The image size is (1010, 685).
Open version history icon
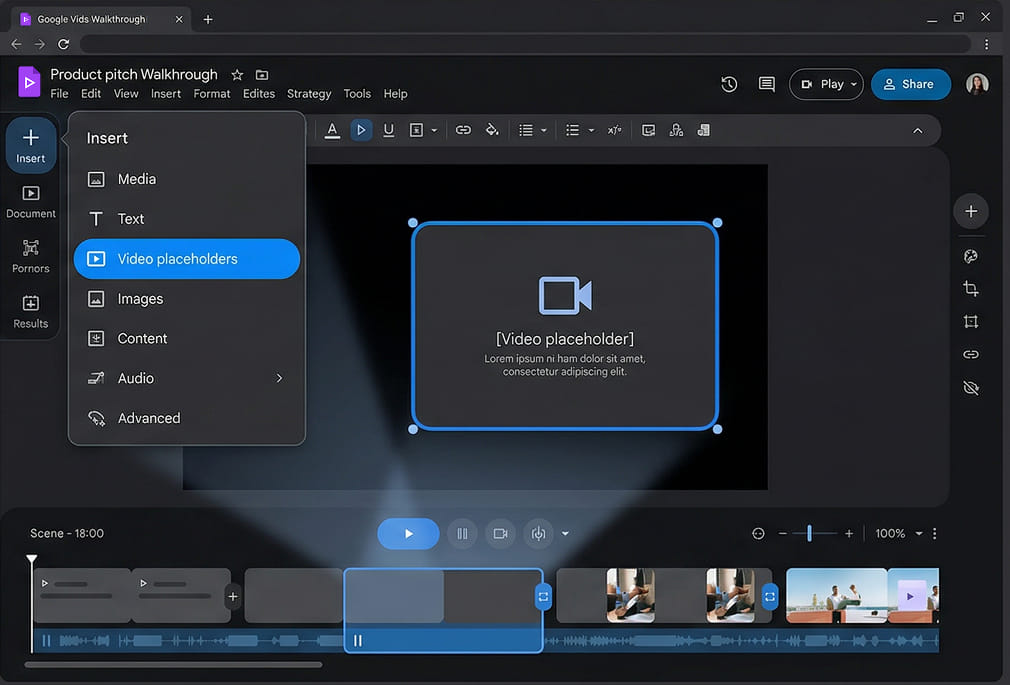point(729,84)
